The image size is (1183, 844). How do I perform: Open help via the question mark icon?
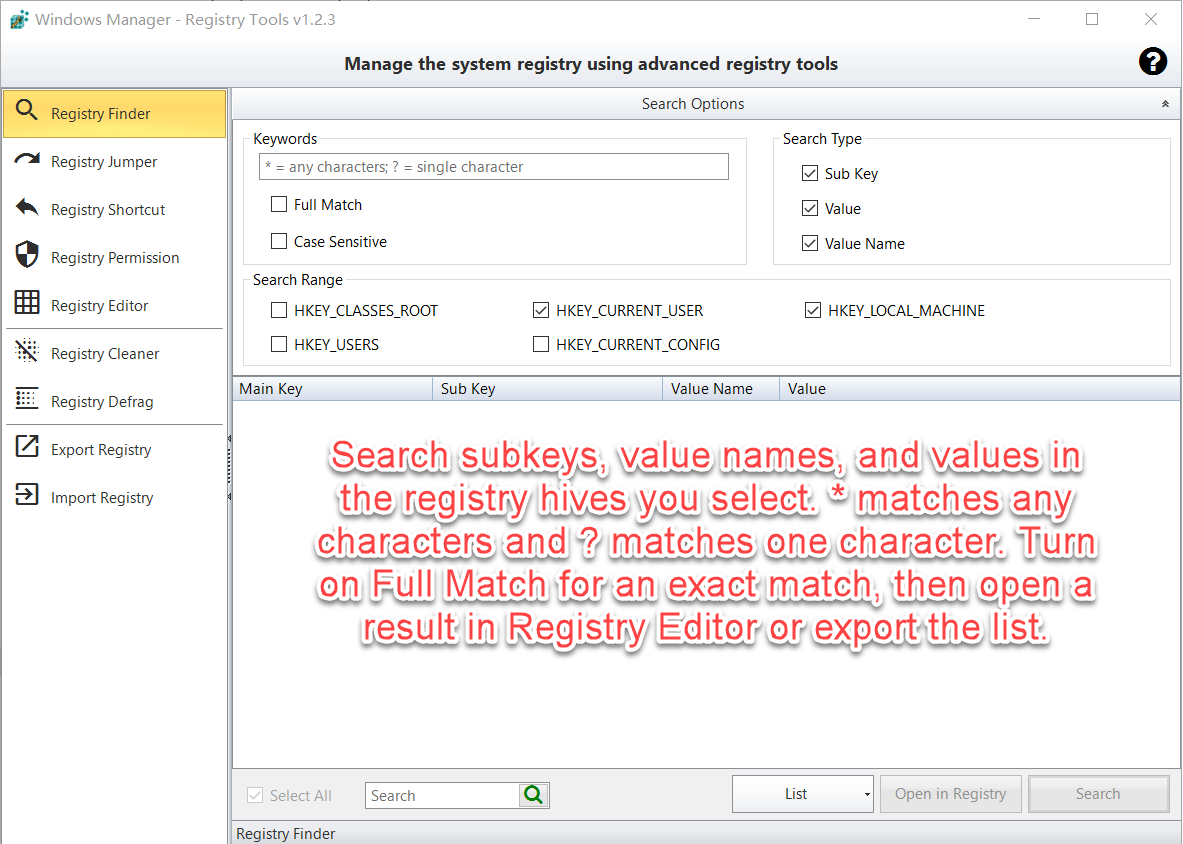[x=1153, y=61]
